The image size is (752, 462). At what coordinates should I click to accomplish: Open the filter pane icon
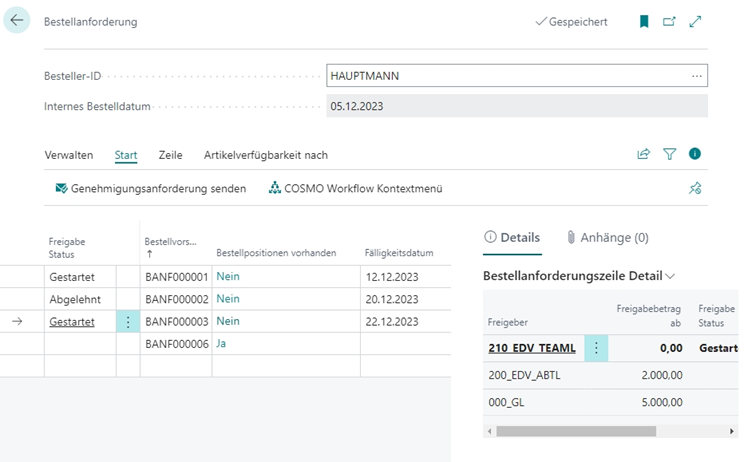(670, 154)
